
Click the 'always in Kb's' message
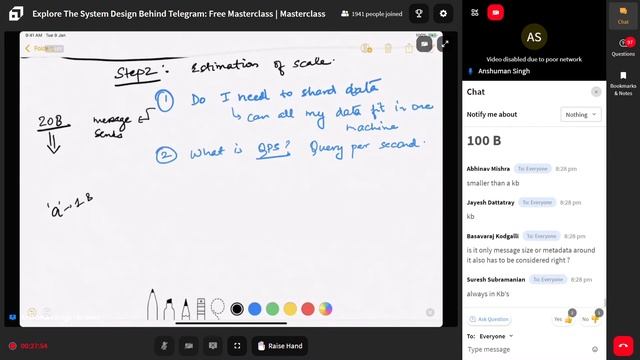pyautogui.click(x=488, y=294)
